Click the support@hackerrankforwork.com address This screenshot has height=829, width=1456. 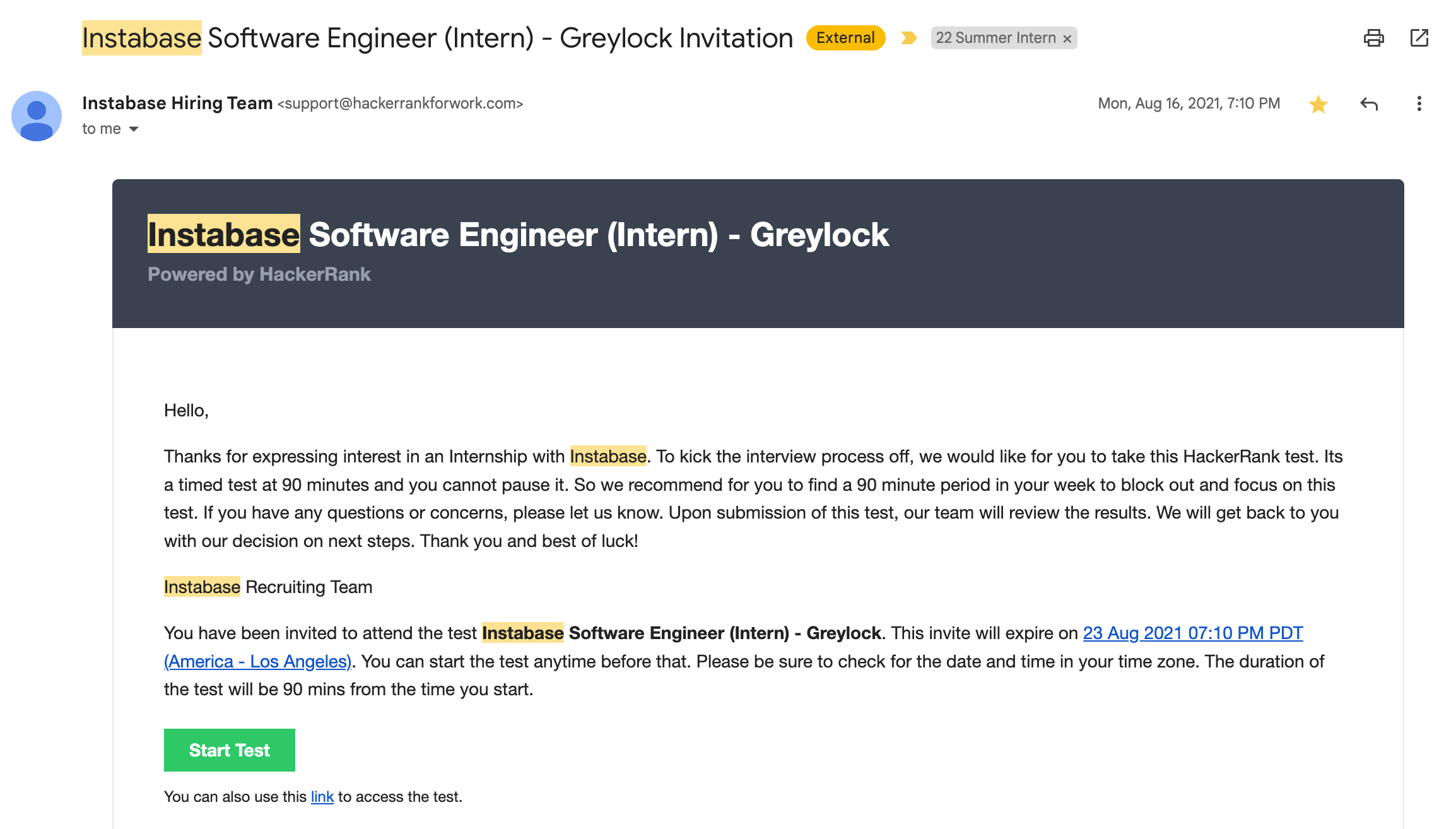401,103
